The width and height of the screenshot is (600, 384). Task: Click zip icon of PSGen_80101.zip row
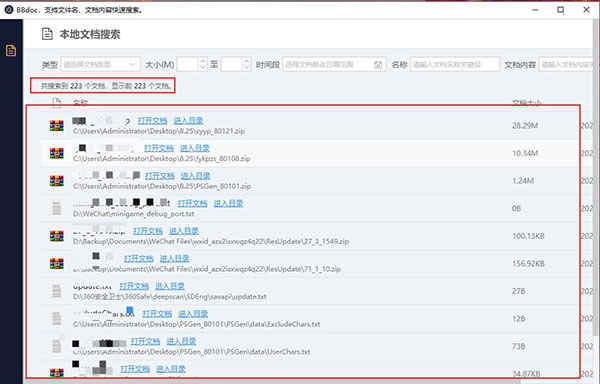(x=57, y=181)
